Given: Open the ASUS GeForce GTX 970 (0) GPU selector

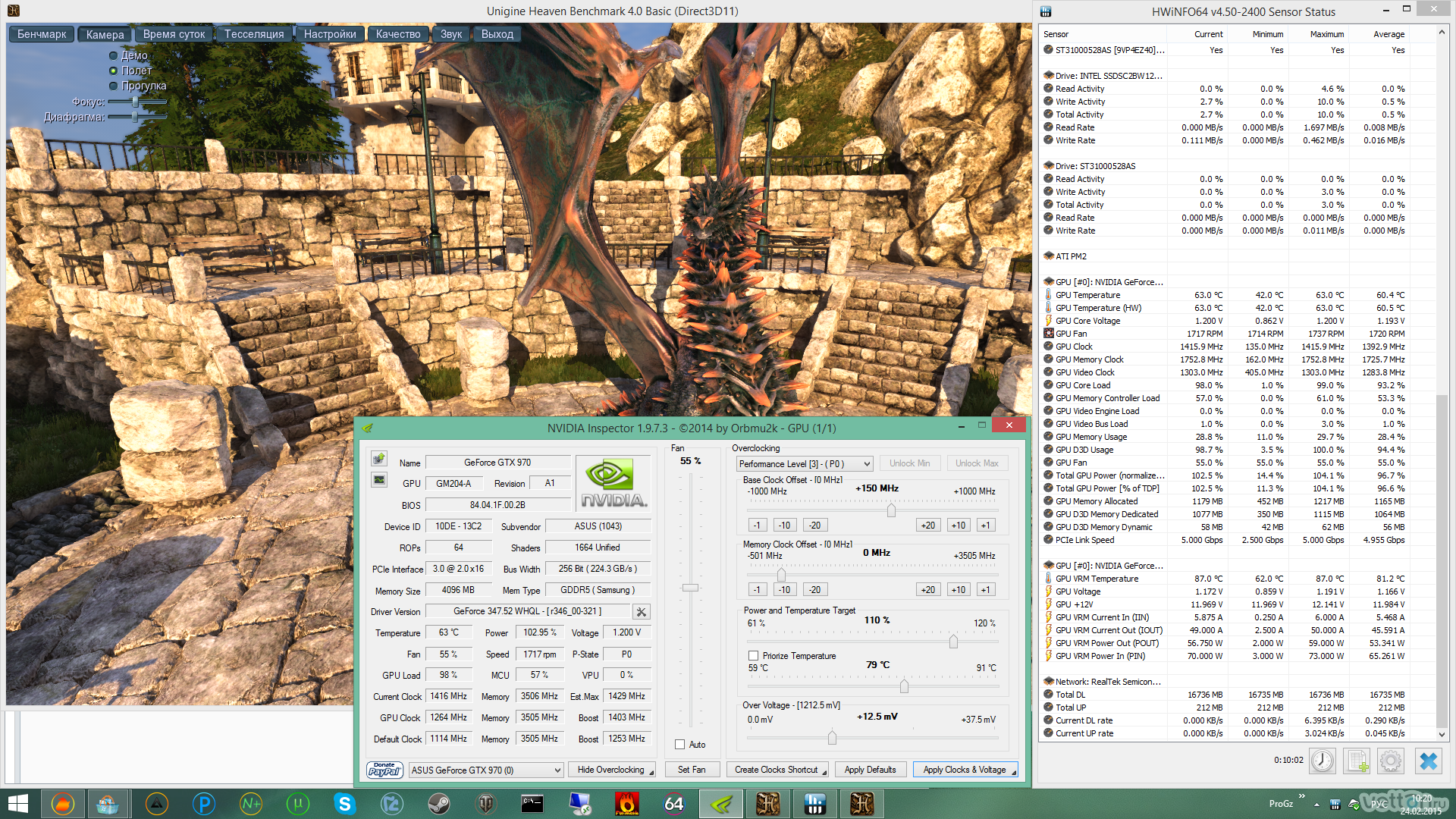Looking at the screenshot, I should point(486,770).
